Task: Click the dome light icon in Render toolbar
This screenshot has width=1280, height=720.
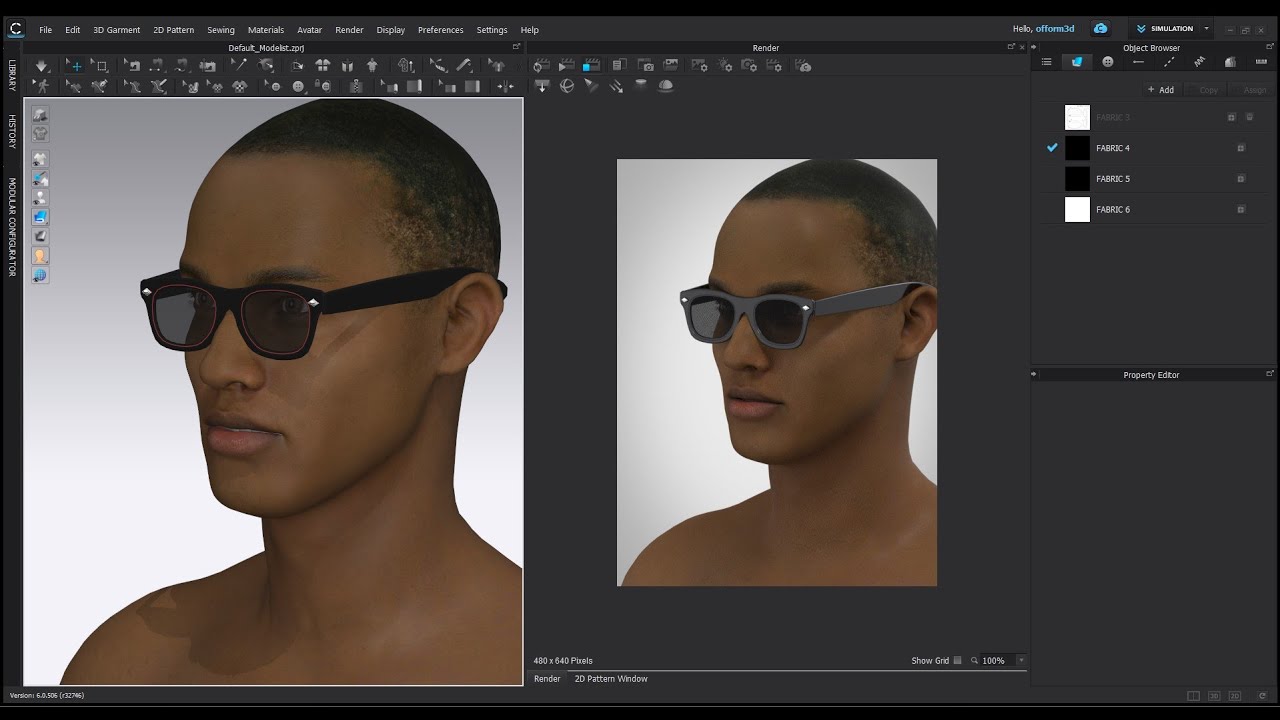Action: [x=665, y=86]
